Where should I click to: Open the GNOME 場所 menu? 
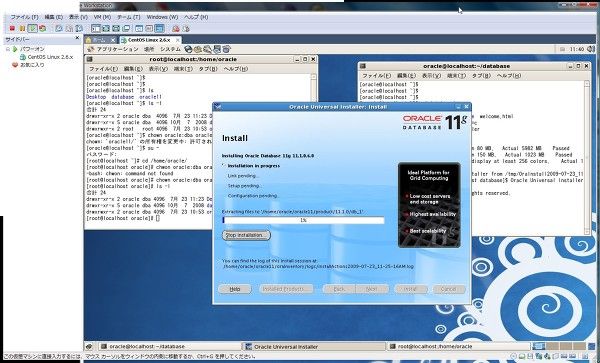(x=149, y=49)
